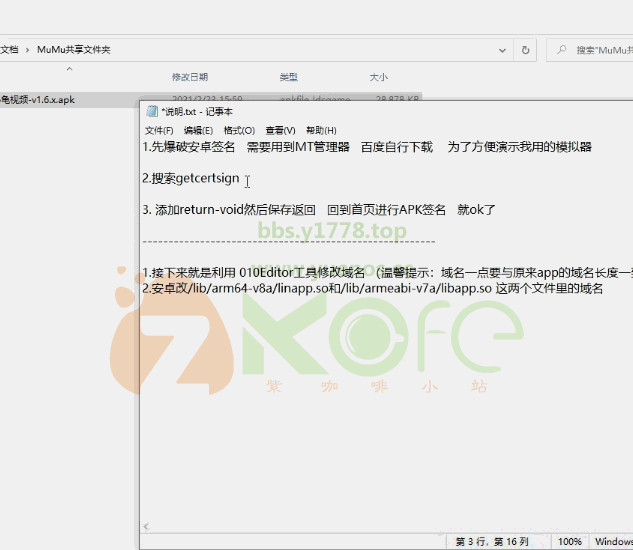
Task: Click the line 3. 添加return-void然后保存返回
Action: [319, 210]
